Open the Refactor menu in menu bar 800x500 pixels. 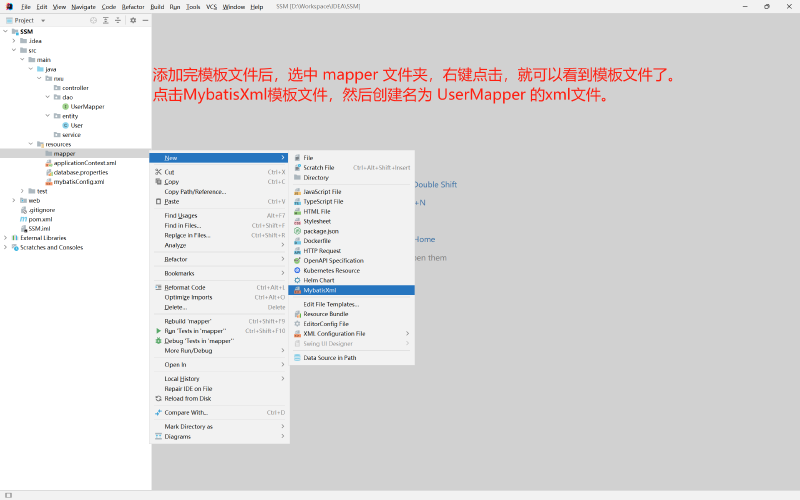point(133,7)
